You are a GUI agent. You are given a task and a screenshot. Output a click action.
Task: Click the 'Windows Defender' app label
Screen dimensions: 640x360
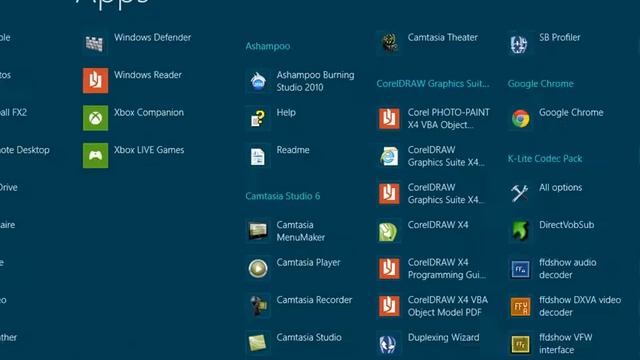point(152,38)
